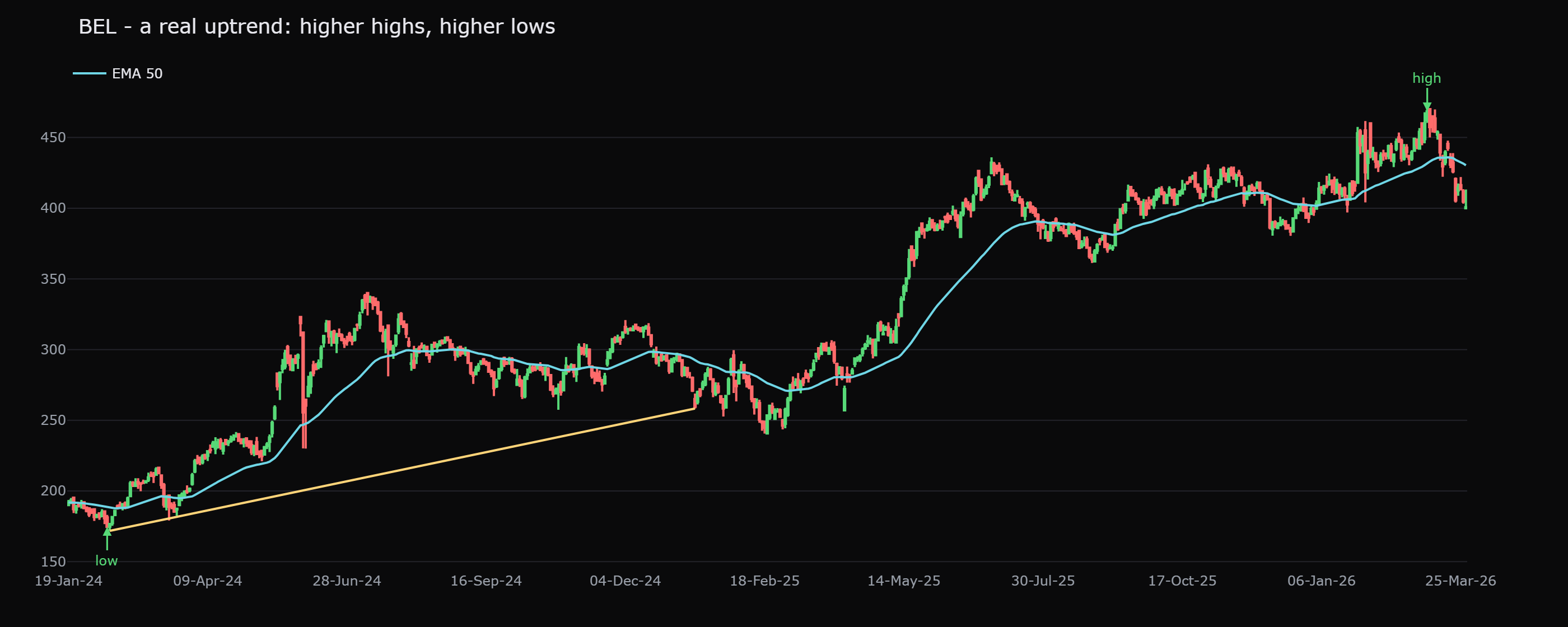Click the 200 y-axis label
1568x627 pixels.
click(x=53, y=490)
